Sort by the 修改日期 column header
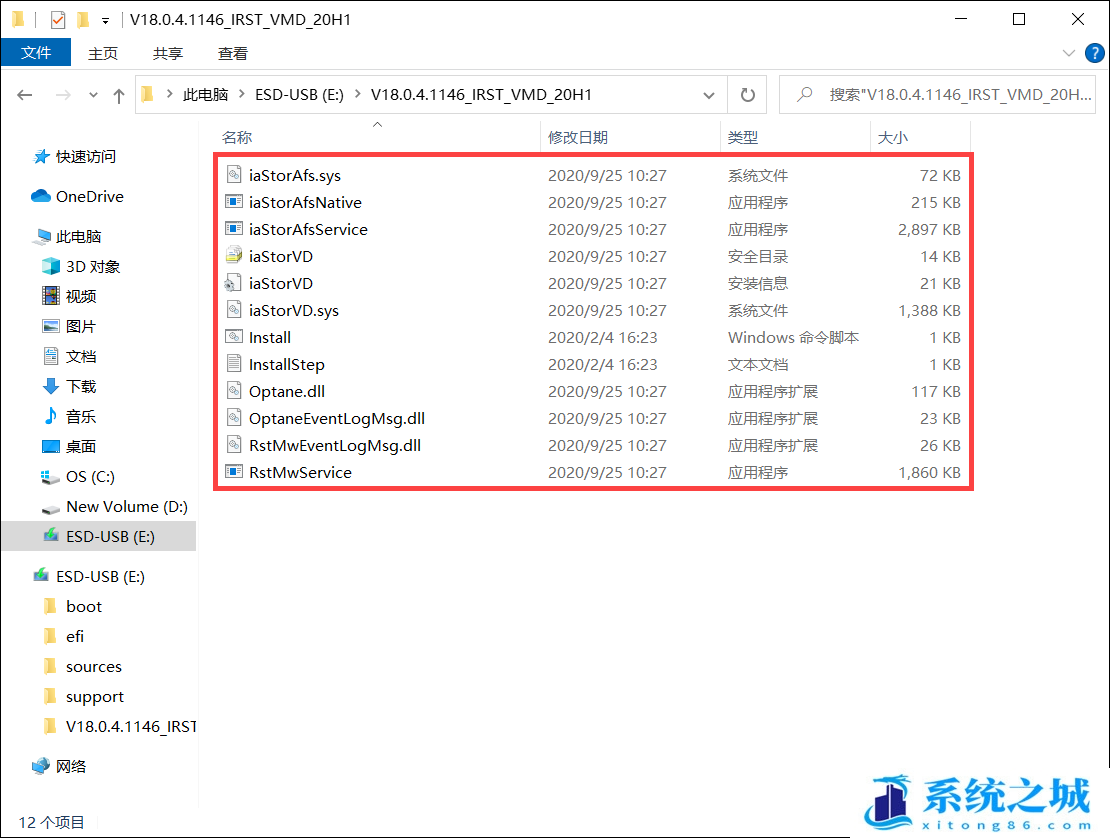1110x838 pixels. pos(632,137)
